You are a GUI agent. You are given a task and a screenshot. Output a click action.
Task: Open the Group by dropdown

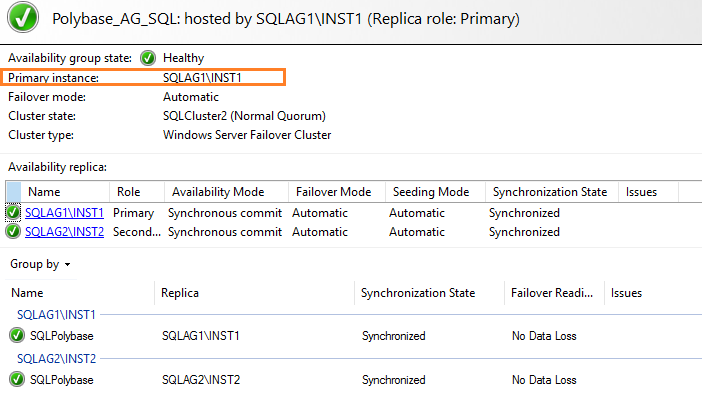point(40,265)
